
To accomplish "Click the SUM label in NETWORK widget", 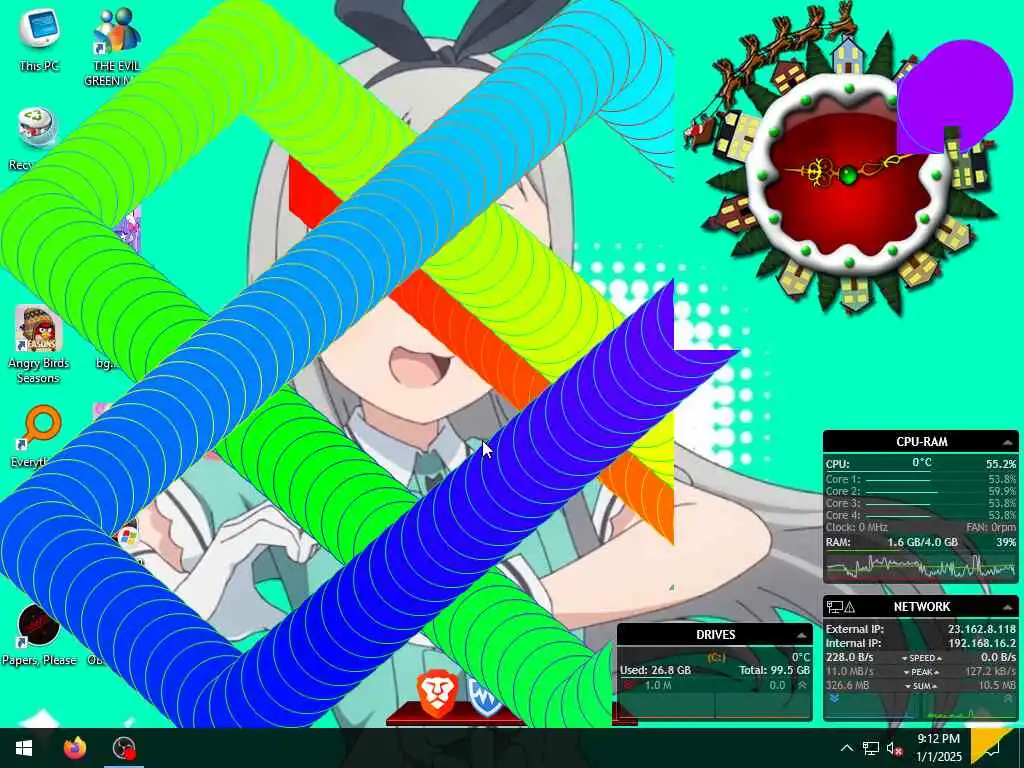I will [921, 686].
